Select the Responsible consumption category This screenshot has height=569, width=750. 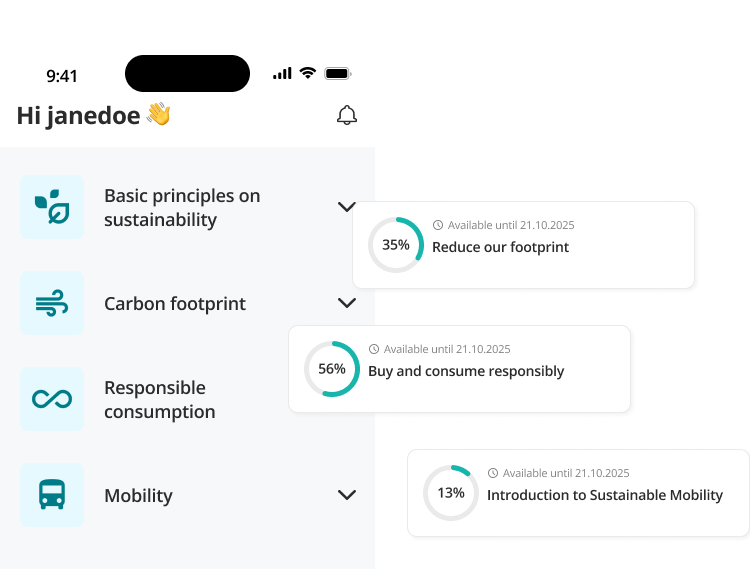pos(160,399)
